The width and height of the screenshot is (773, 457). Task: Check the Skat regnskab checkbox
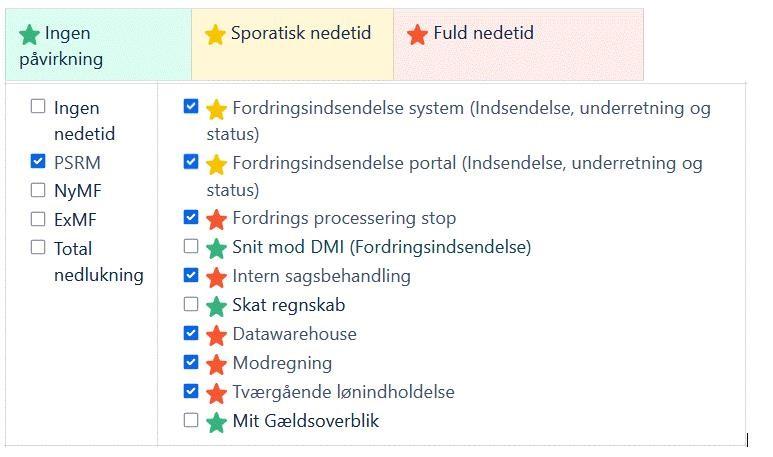pyautogui.click(x=191, y=304)
